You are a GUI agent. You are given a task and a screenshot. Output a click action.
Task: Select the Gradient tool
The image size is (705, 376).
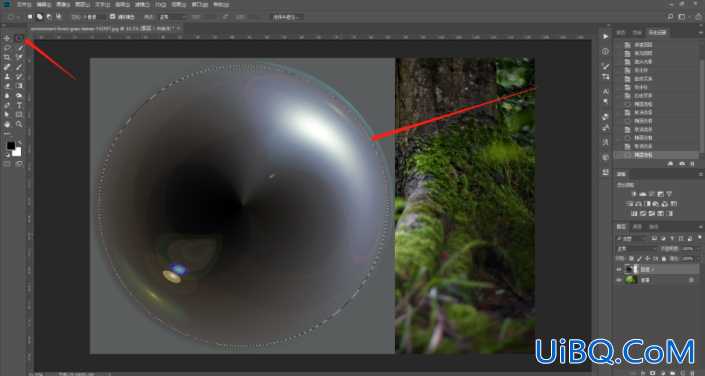click(x=19, y=86)
